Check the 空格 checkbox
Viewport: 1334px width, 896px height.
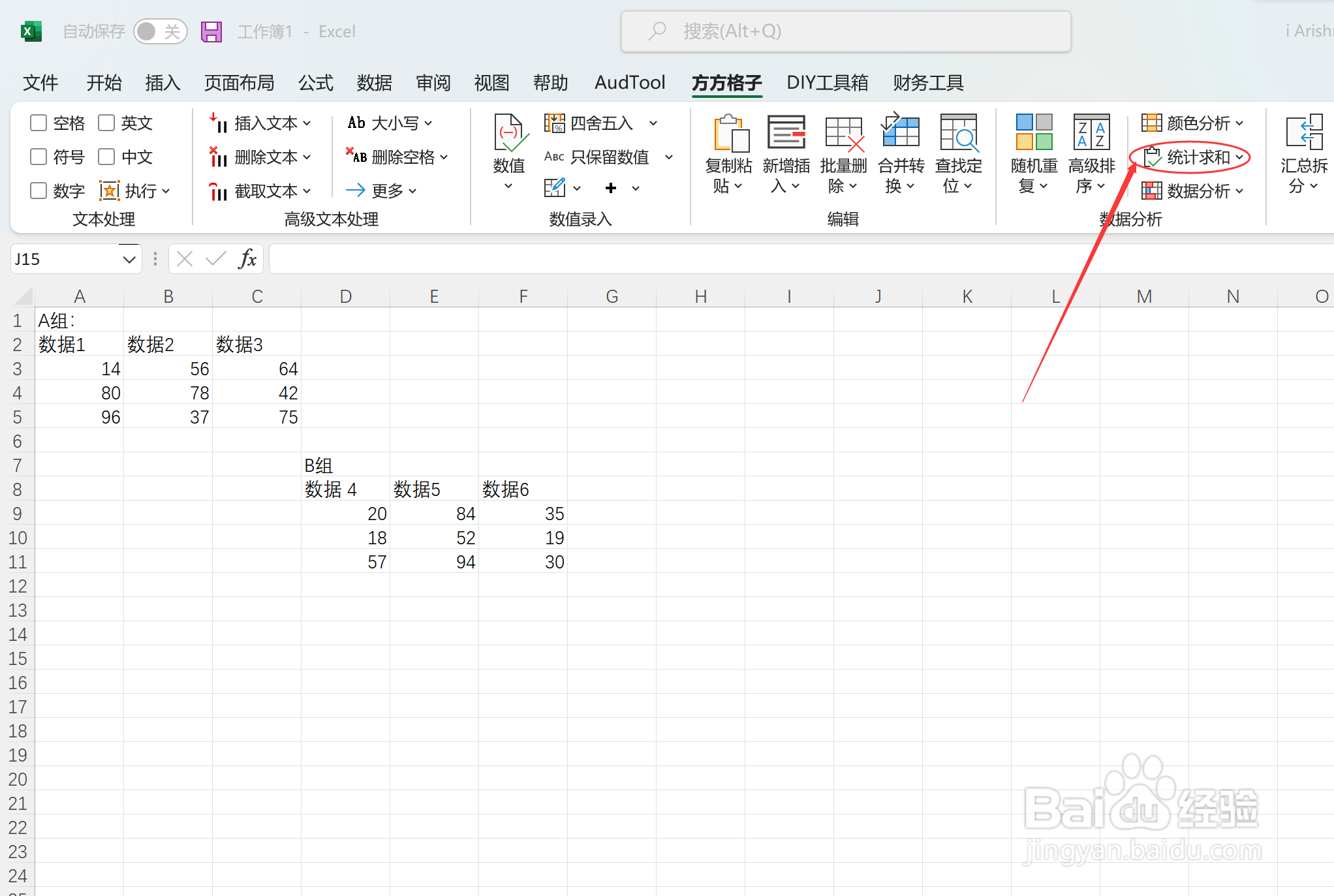pos(39,123)
